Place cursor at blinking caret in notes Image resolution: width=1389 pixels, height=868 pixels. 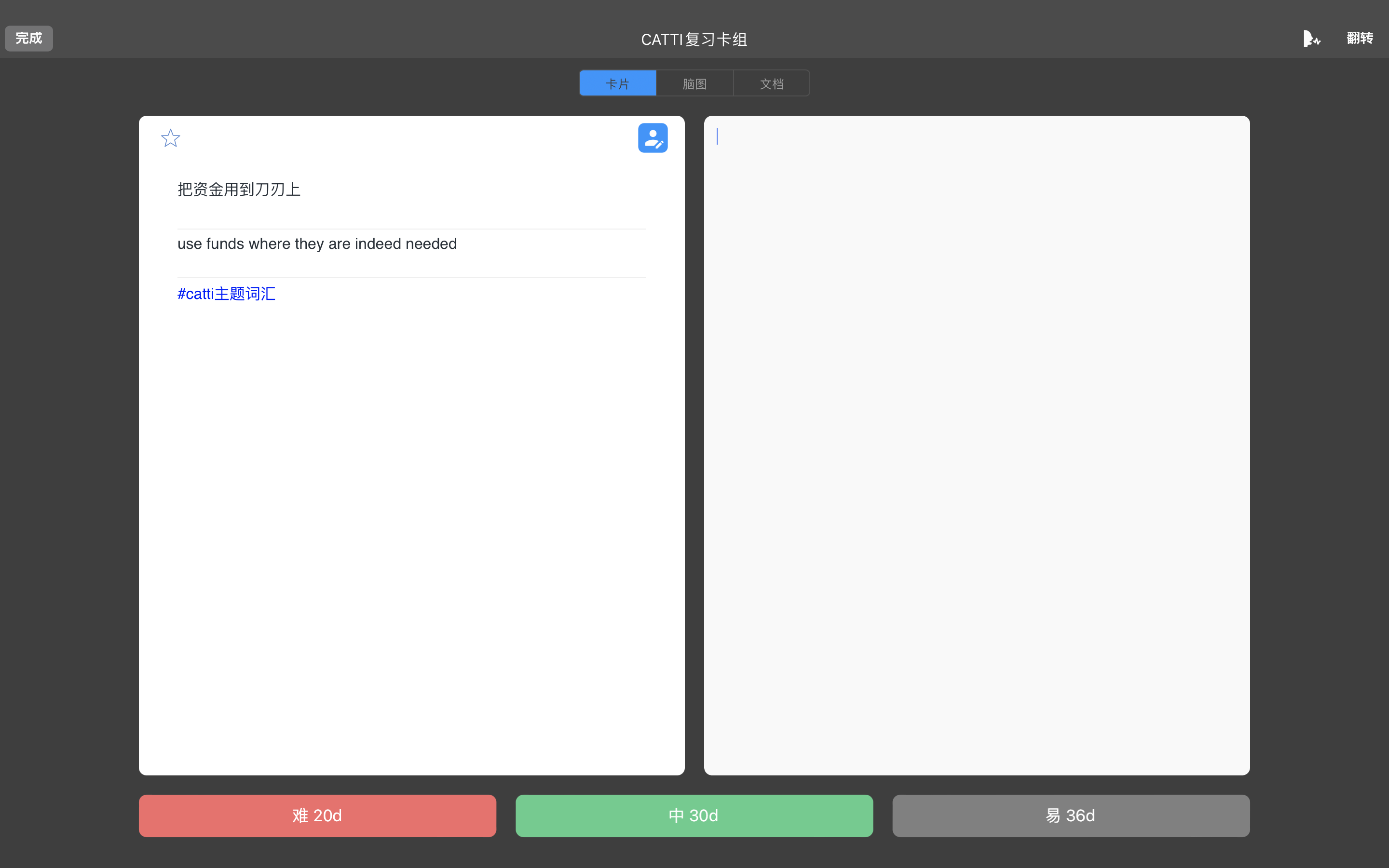click(718, 136)
